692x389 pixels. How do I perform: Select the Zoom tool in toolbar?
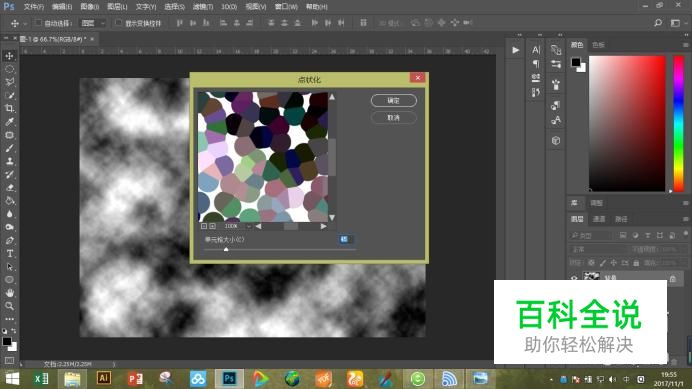[9, 306]
